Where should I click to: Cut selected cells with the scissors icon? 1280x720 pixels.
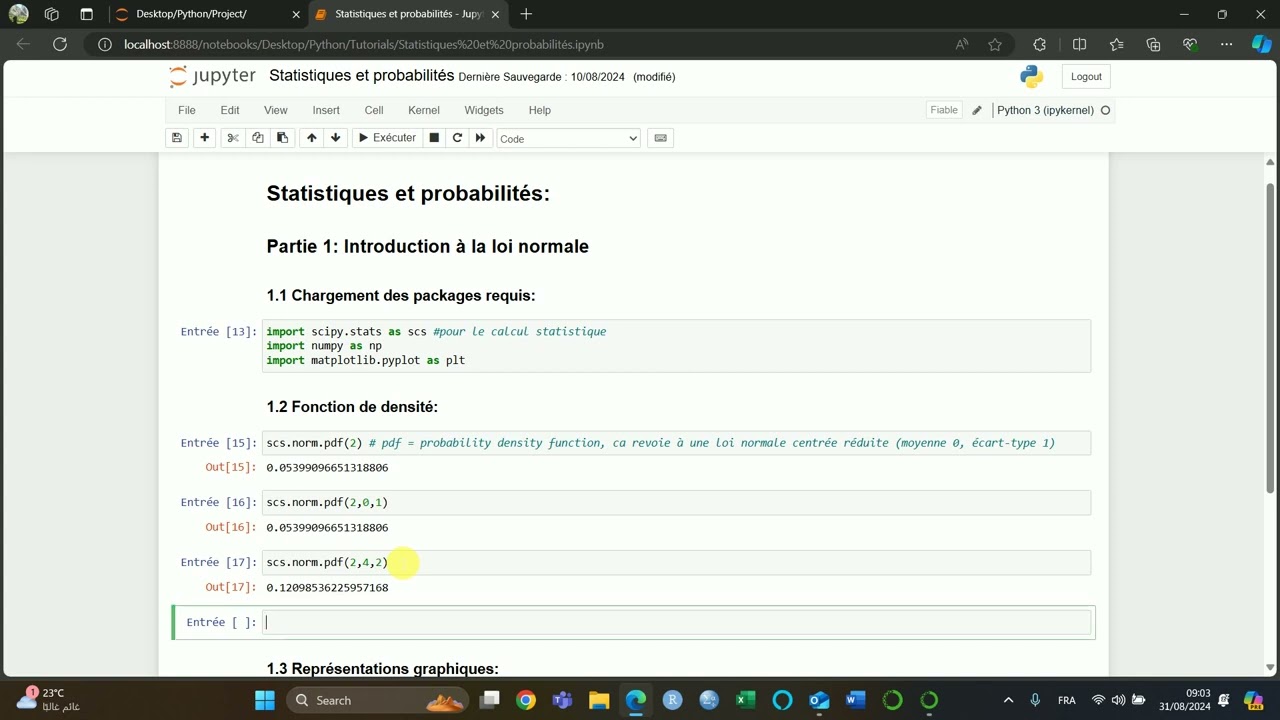(233, 138)
